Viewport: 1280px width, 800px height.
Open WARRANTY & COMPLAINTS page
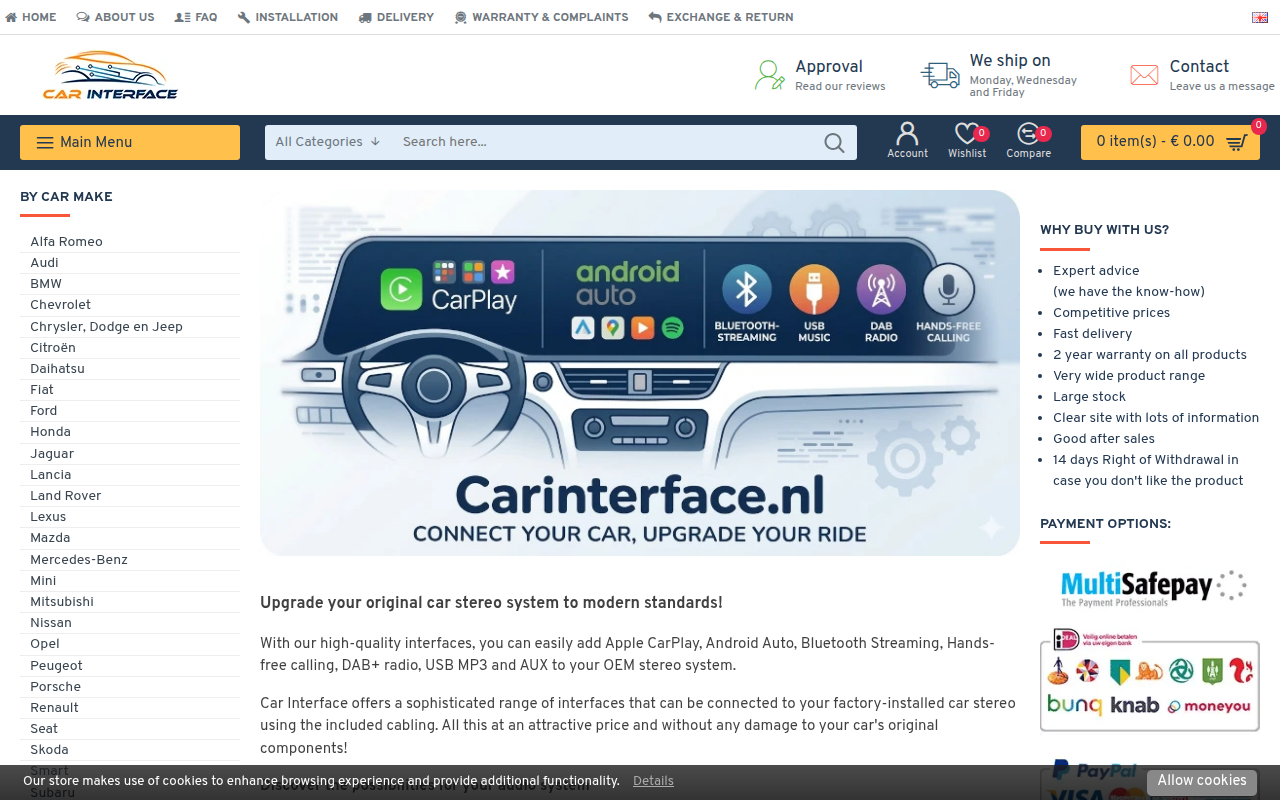pos(541,17)
